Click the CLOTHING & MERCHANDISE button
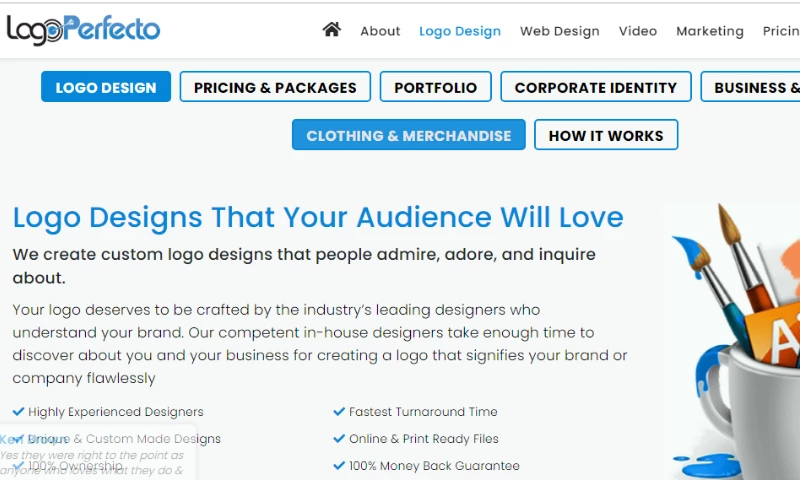This screenshot has height=480, width=800. (408, 135)
